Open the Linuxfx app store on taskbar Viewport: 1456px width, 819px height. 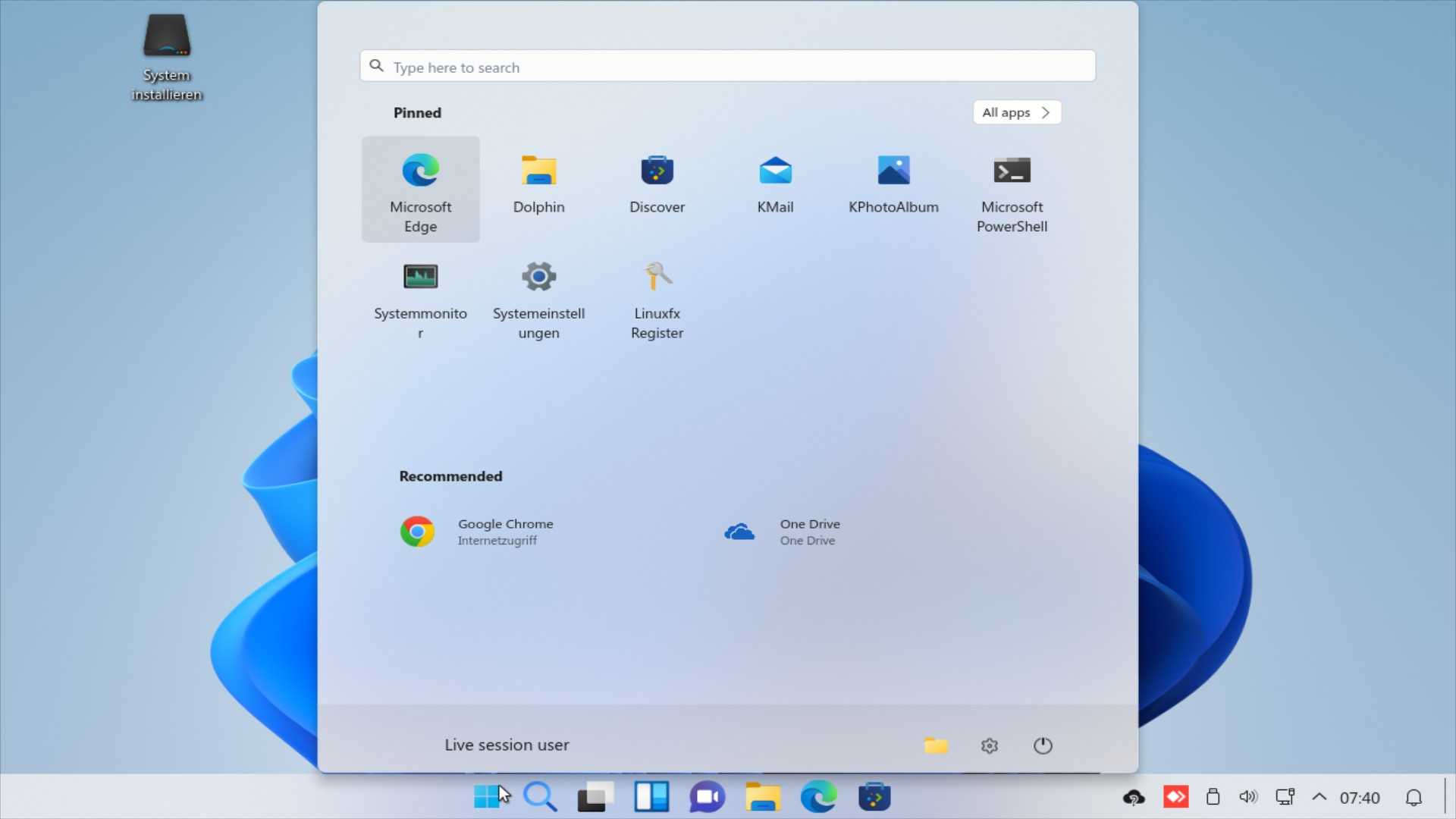click(875, 796)
